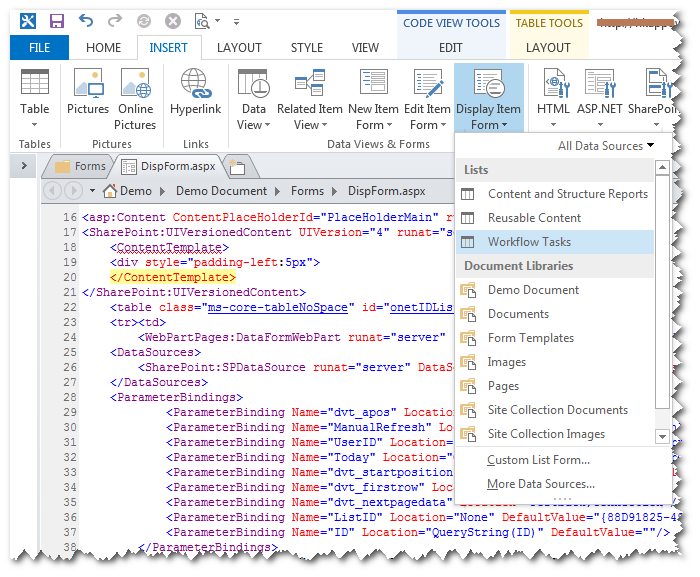This screenshot has width=700, height=577.
Task: Switch to the Forms document tab
Action: tap(80, 166)
